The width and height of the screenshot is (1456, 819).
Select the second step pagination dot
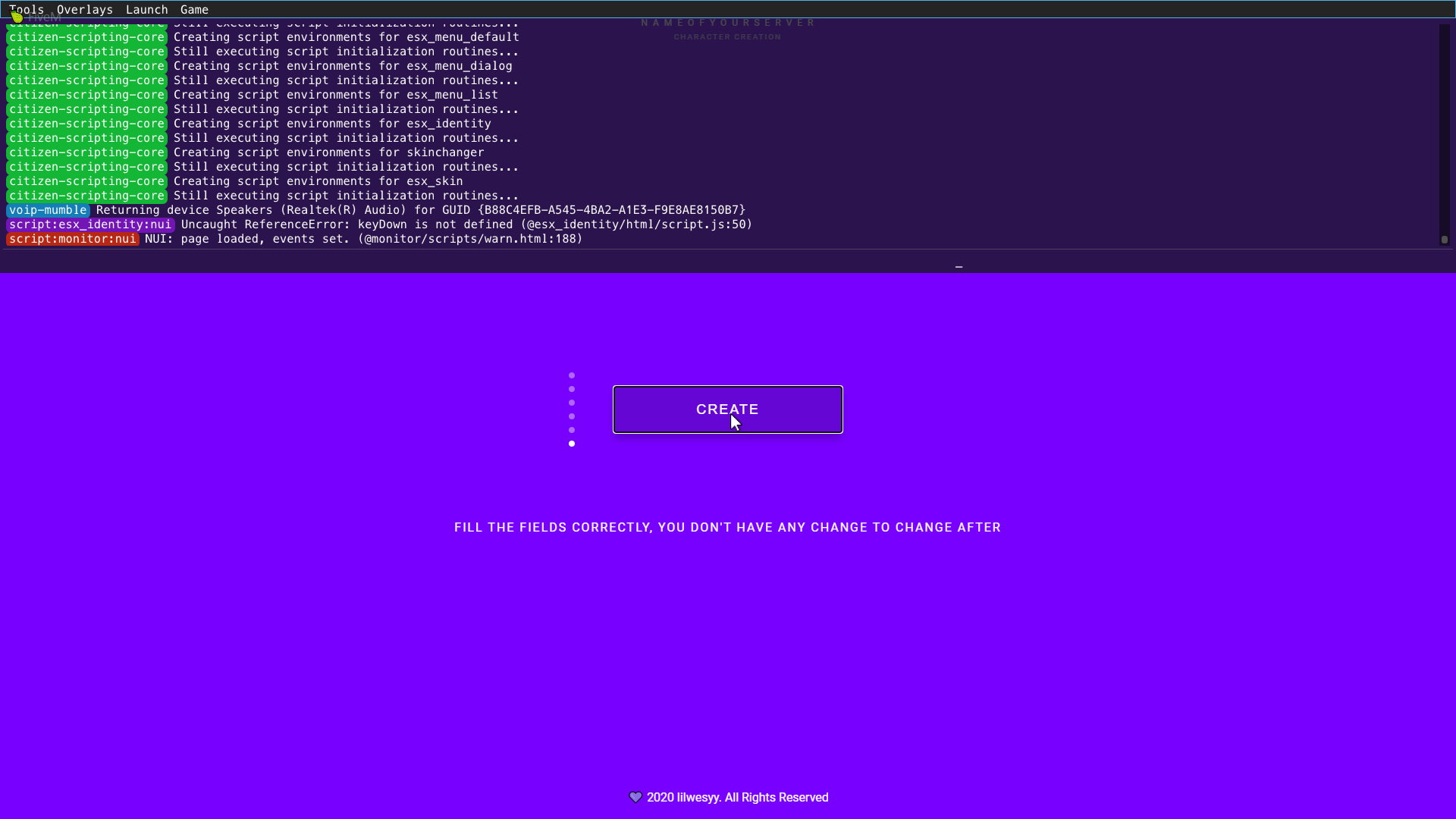click(x=572, y=389)
